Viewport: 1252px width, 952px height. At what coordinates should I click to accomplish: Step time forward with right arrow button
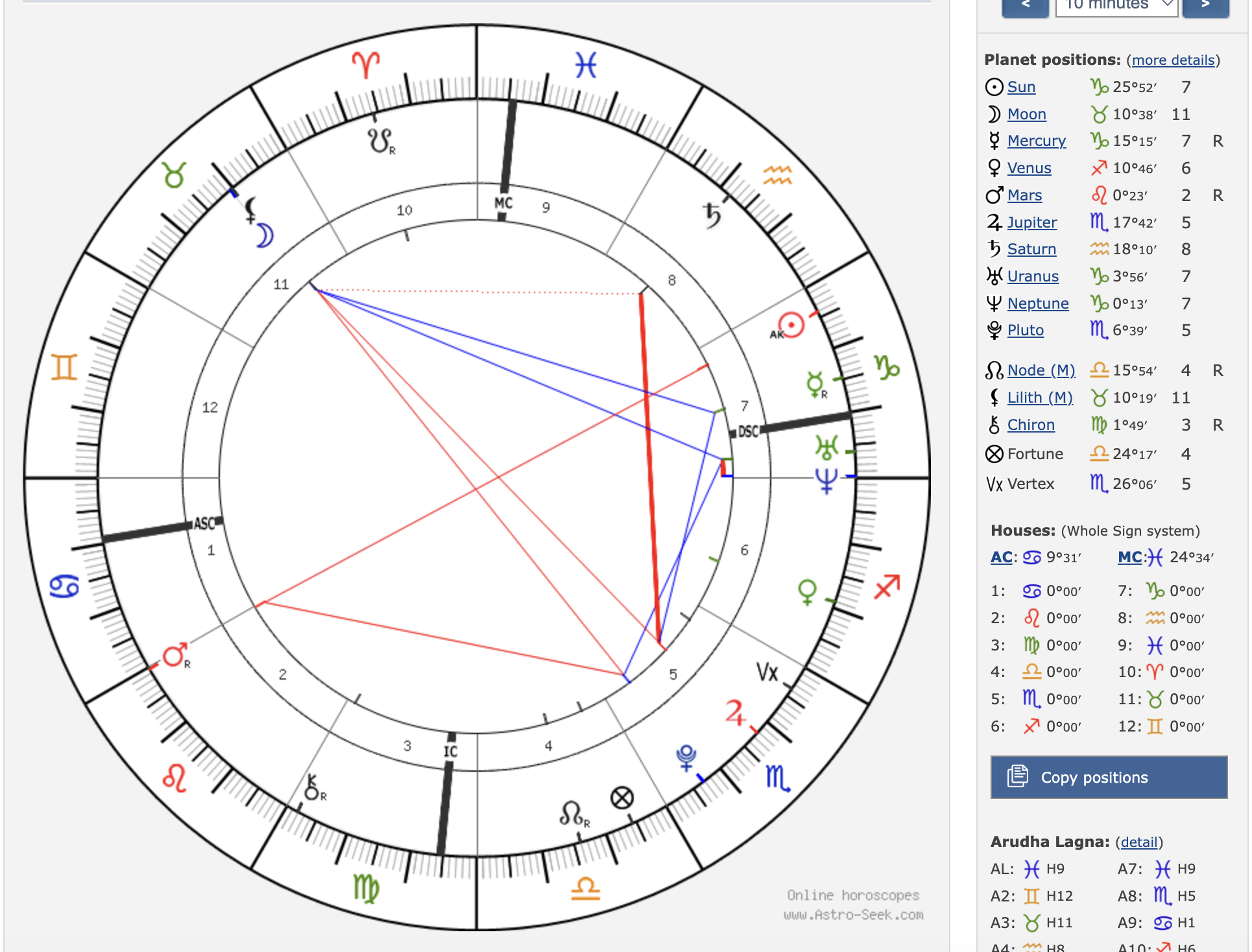(1205, 5)
